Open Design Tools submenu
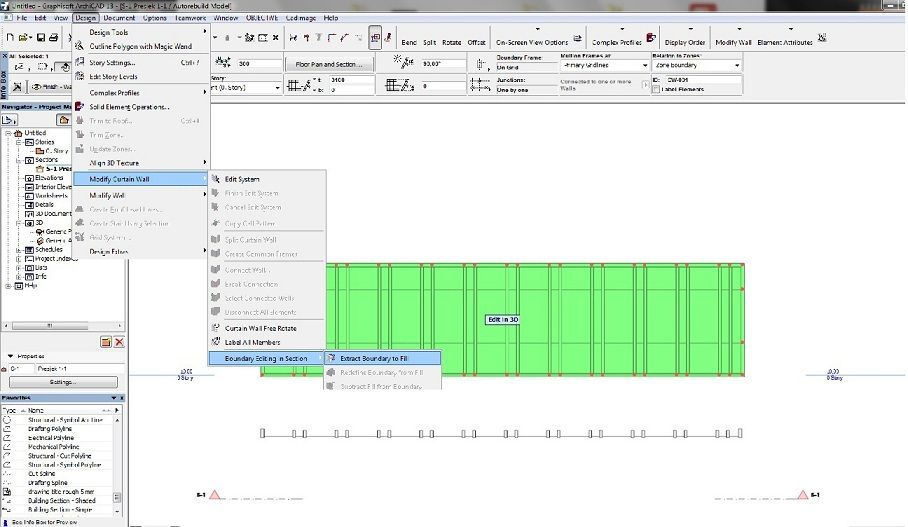908x527 pixels. 109,32
